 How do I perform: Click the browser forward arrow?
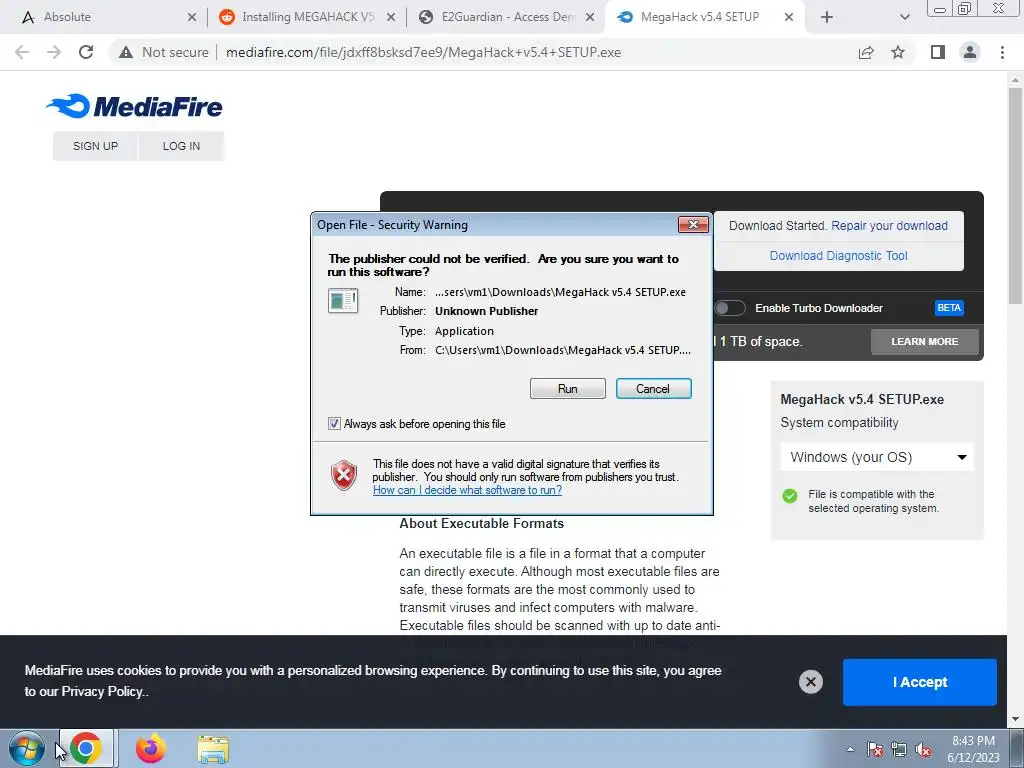click(54, 52)
